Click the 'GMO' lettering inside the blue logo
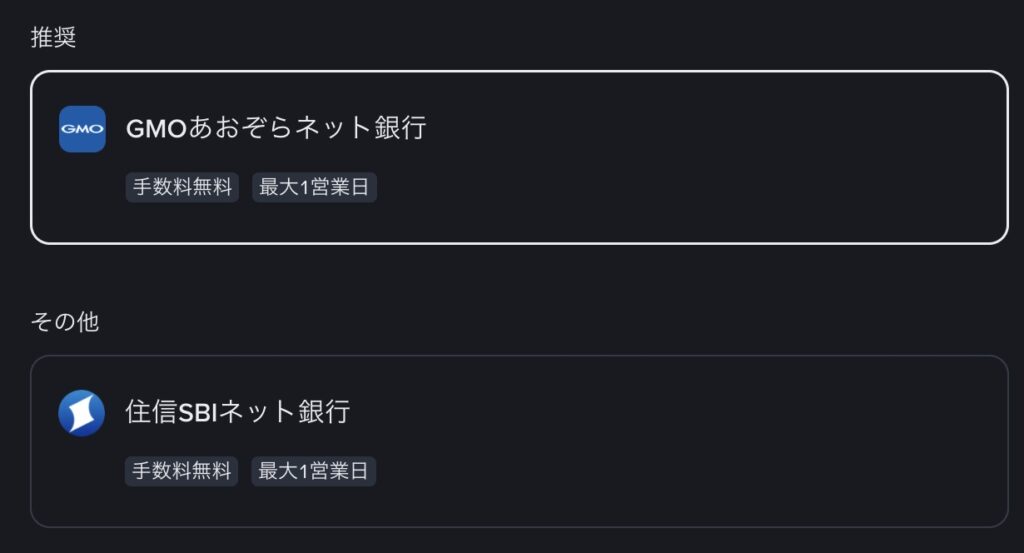The image size is (1024, 553). click(82, 129)
